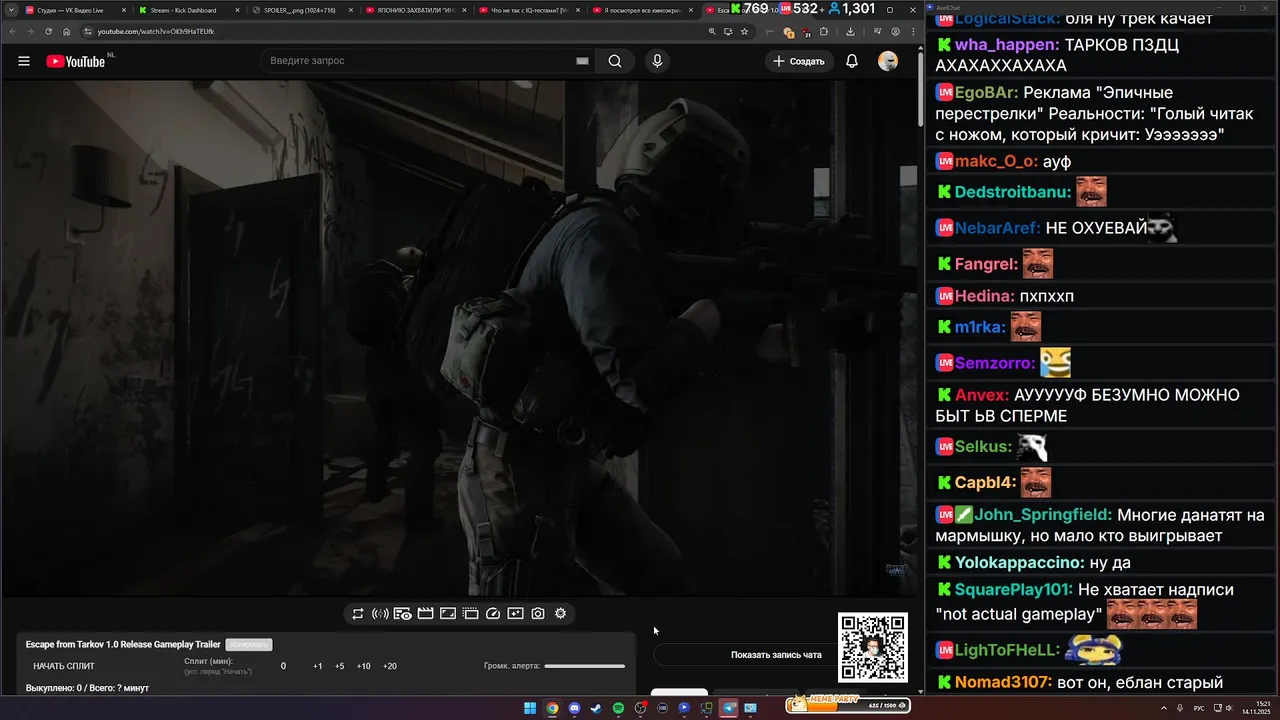Click the 'РУС' language indicator in tray
Screen dimensions: 1280x720
point(1199,708)
